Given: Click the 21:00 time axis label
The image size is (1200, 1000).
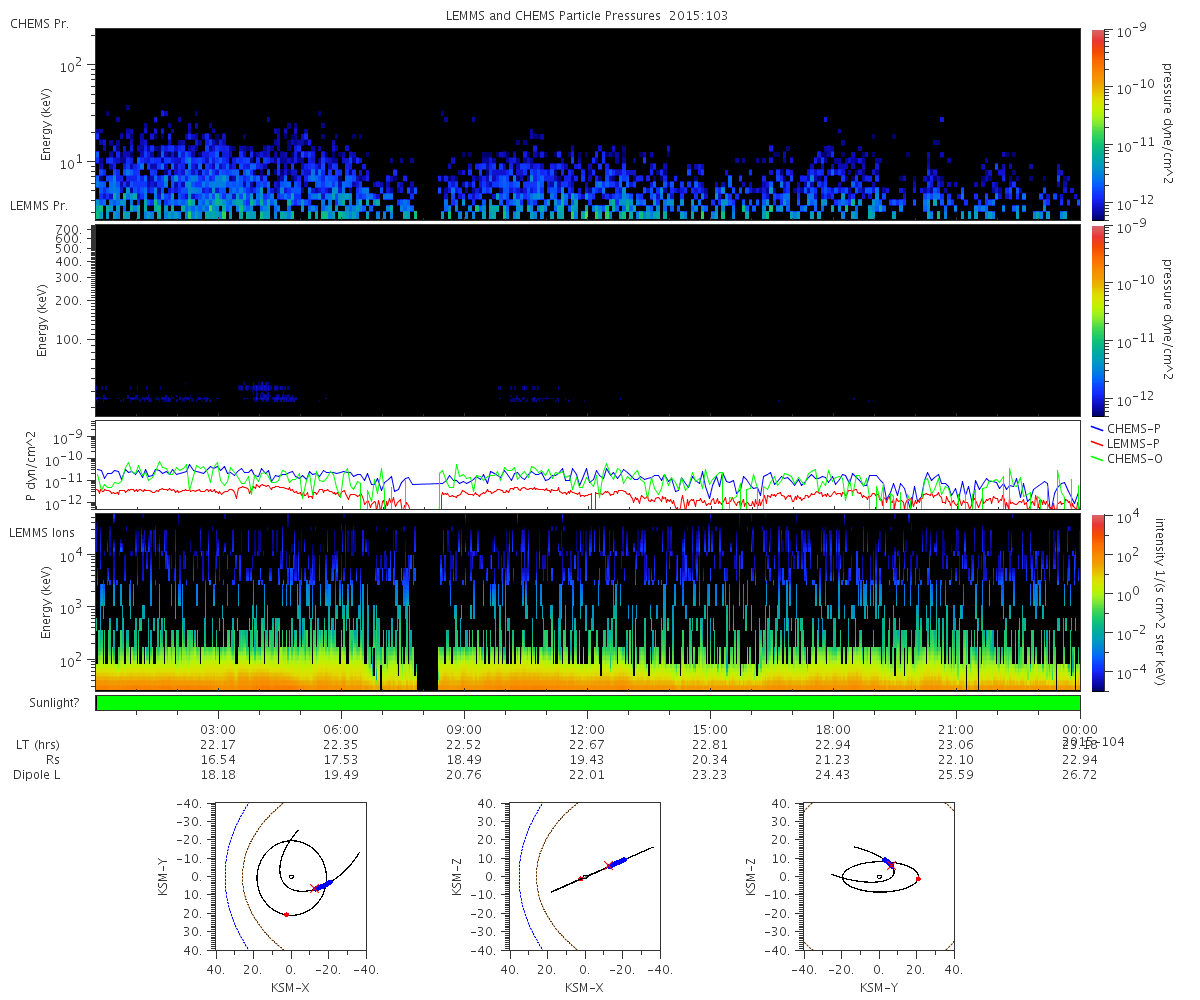Looking at the screenshot, I should point(956,729).
